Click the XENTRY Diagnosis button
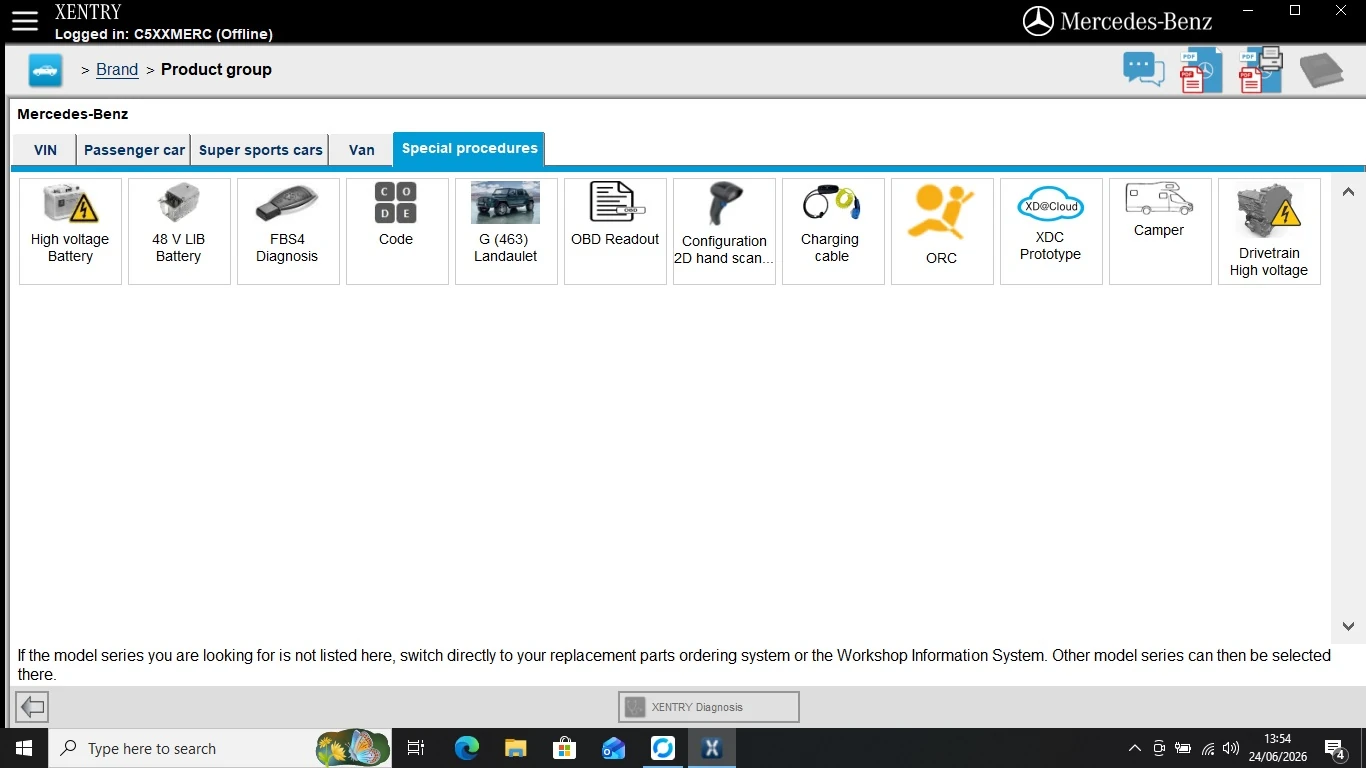Screen dimensions: 1366x768 pyautogui.click(x=709, y=707)
